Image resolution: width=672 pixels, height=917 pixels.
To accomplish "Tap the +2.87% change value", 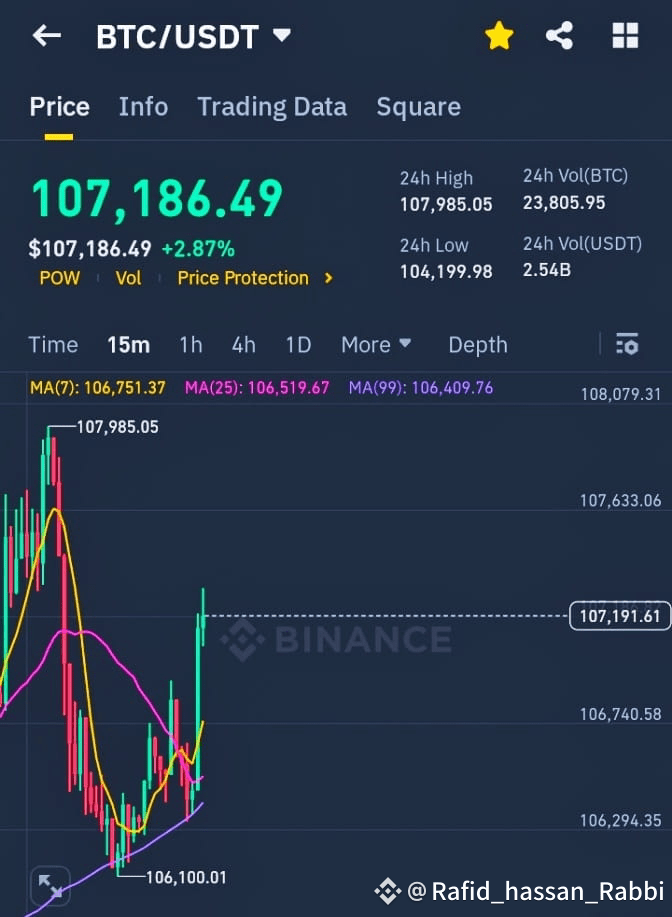I will click(198, 249).
